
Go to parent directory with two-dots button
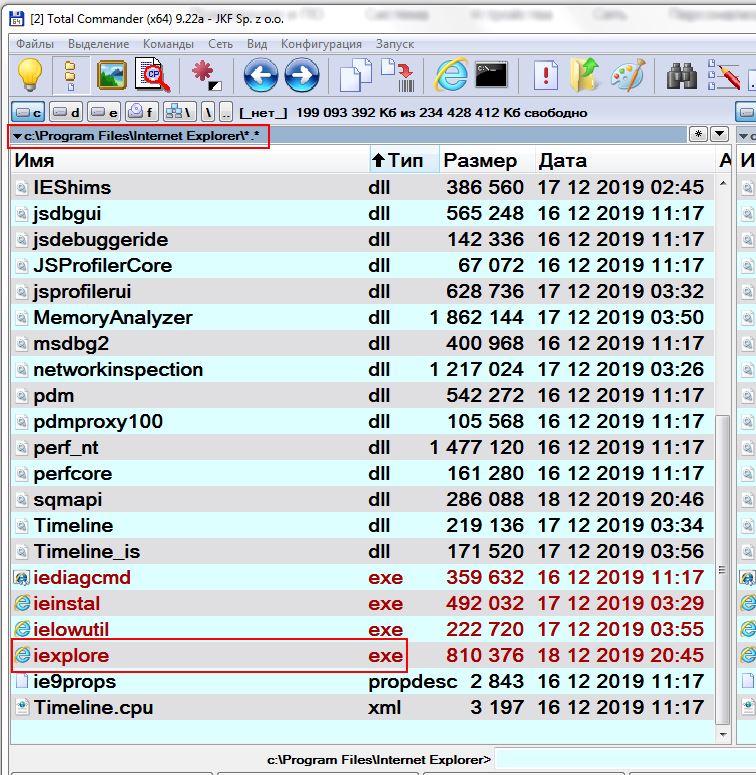pyautogui.click(x=226, y=113)
